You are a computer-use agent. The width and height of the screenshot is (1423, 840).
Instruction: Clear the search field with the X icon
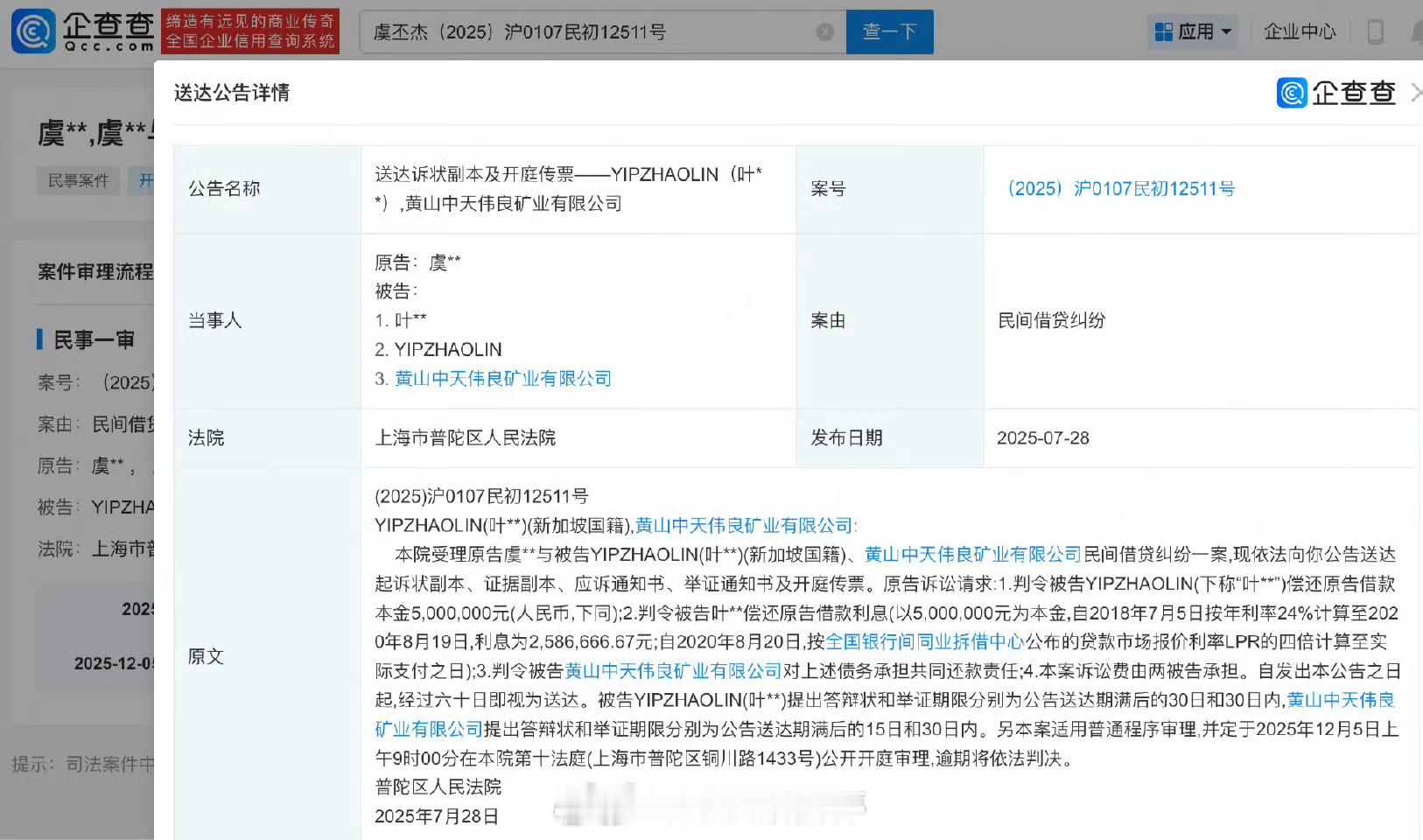tap(824, 32)
